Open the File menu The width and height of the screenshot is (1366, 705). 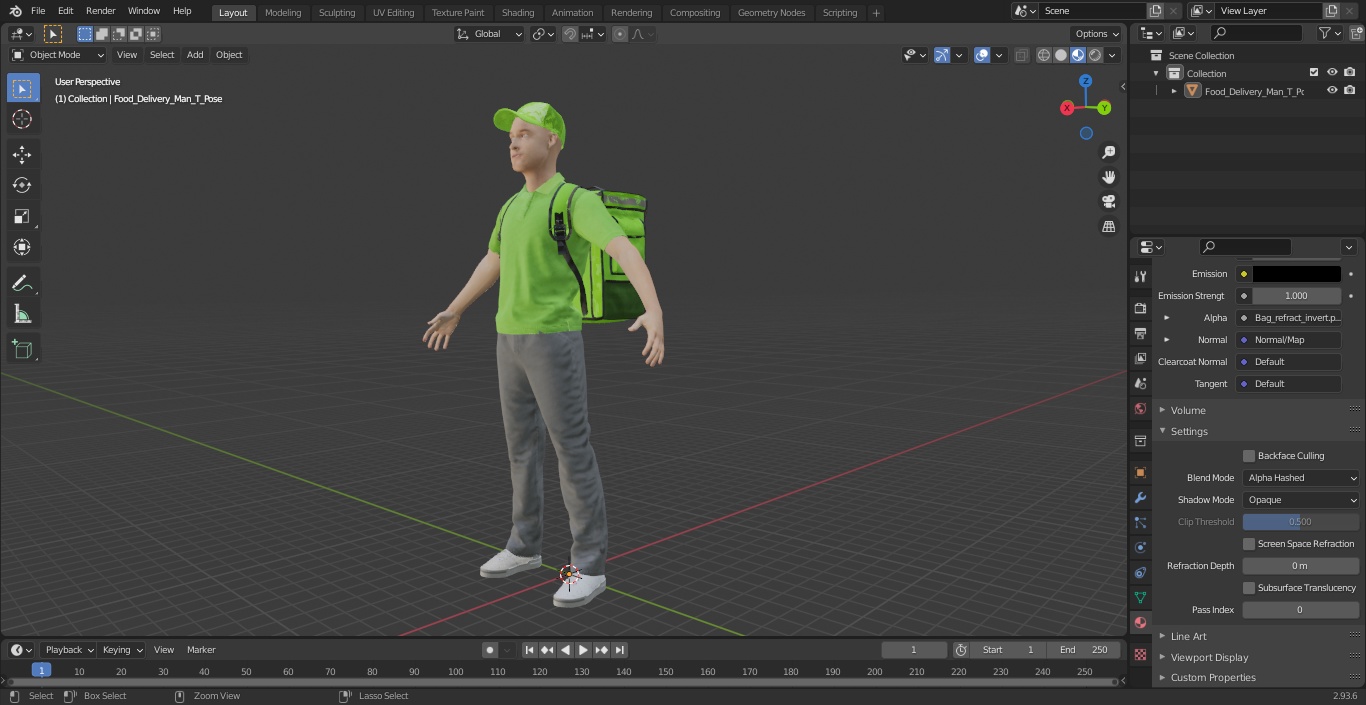(x=38, y=11)
